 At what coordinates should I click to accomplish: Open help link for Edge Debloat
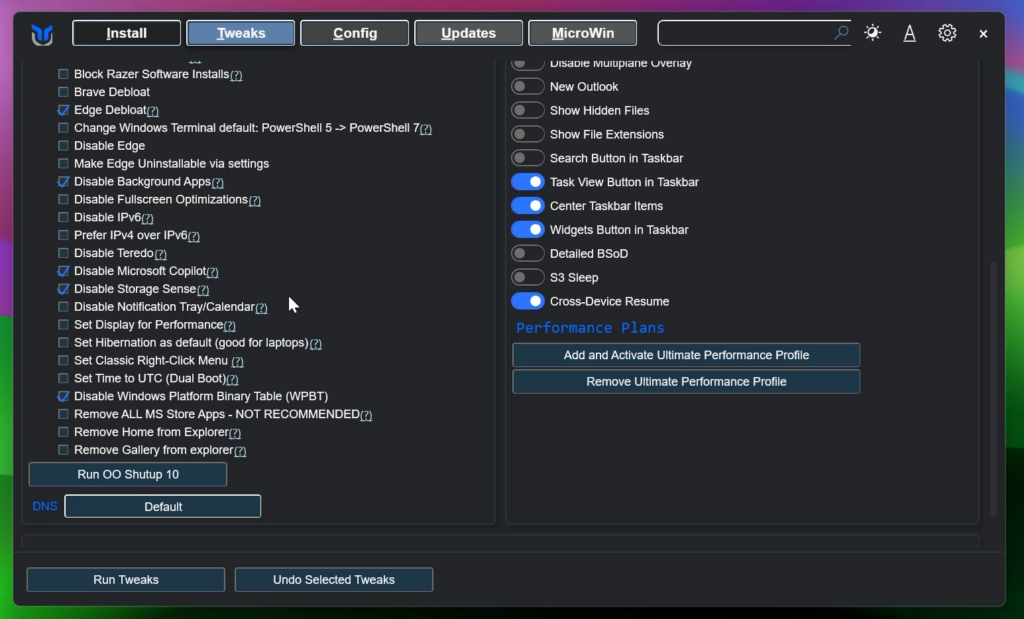153,111
